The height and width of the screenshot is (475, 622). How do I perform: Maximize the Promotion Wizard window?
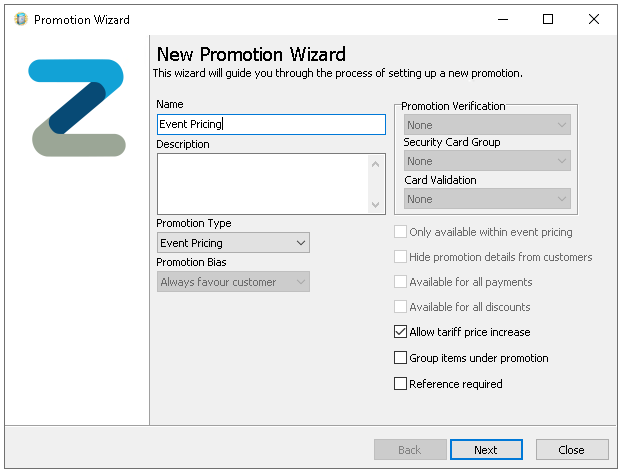(548, 19)
